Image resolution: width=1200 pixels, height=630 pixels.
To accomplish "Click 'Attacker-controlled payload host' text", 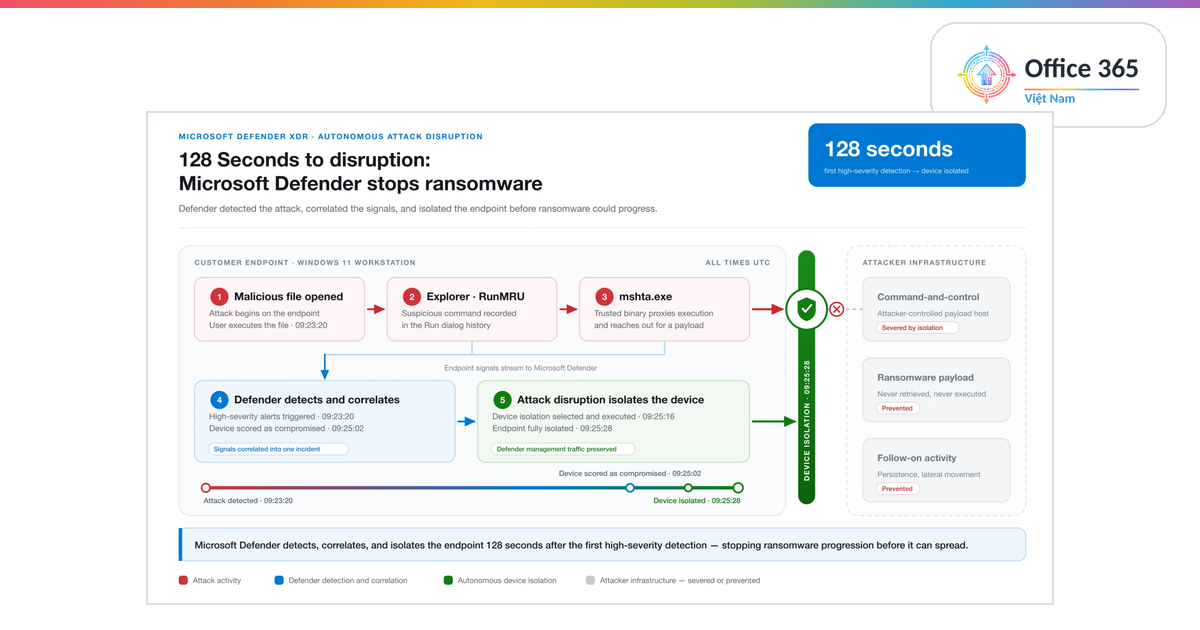I will point(932,313).
